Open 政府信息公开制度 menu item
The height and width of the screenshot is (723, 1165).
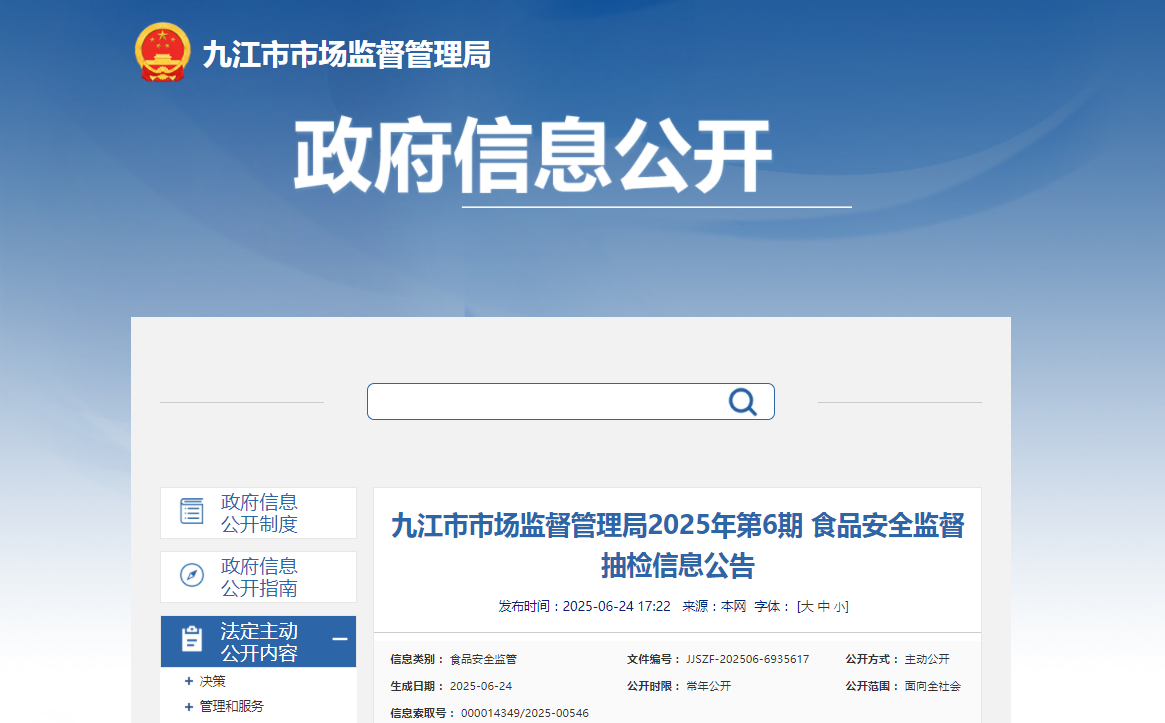(x=259, y=513)
